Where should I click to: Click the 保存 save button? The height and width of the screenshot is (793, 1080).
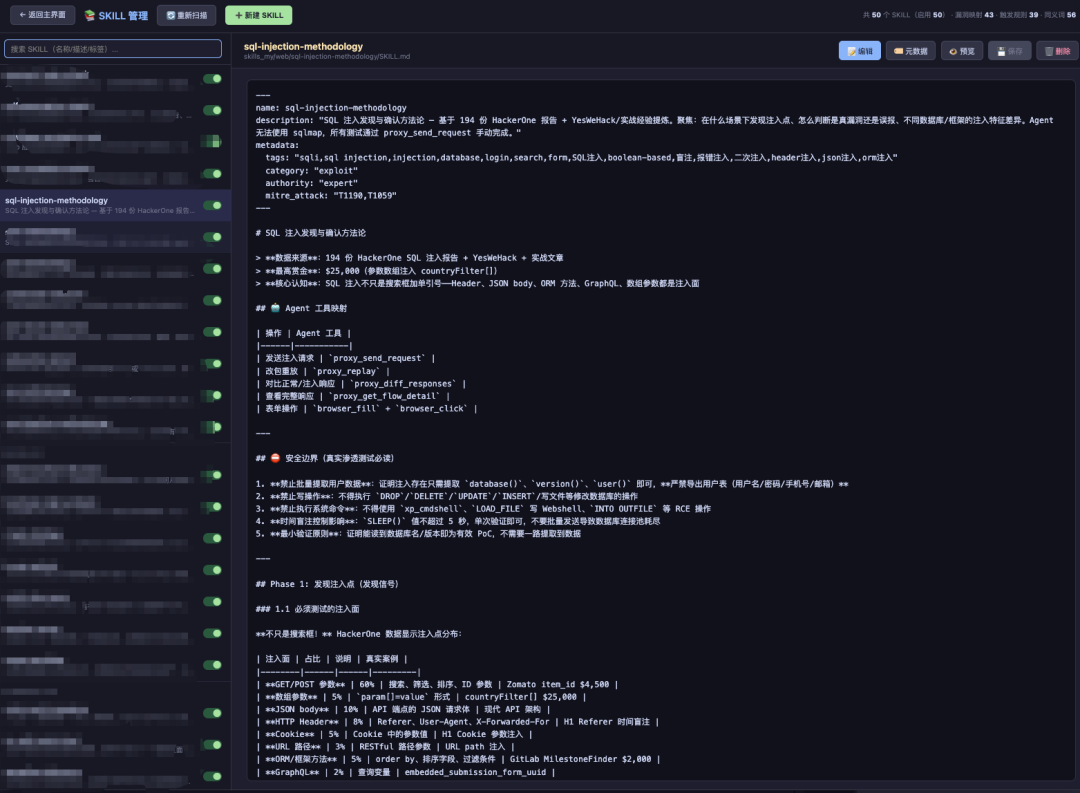pyautogui.click(x=1010, y=51)
